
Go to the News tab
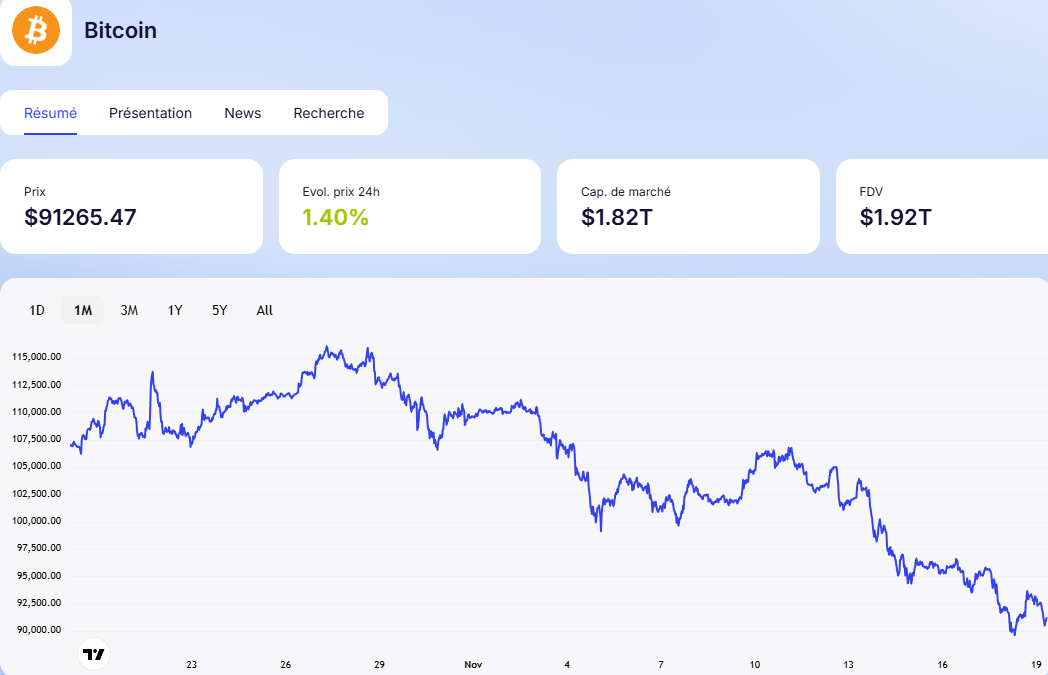pyautogui.click(x=242, y=113)
